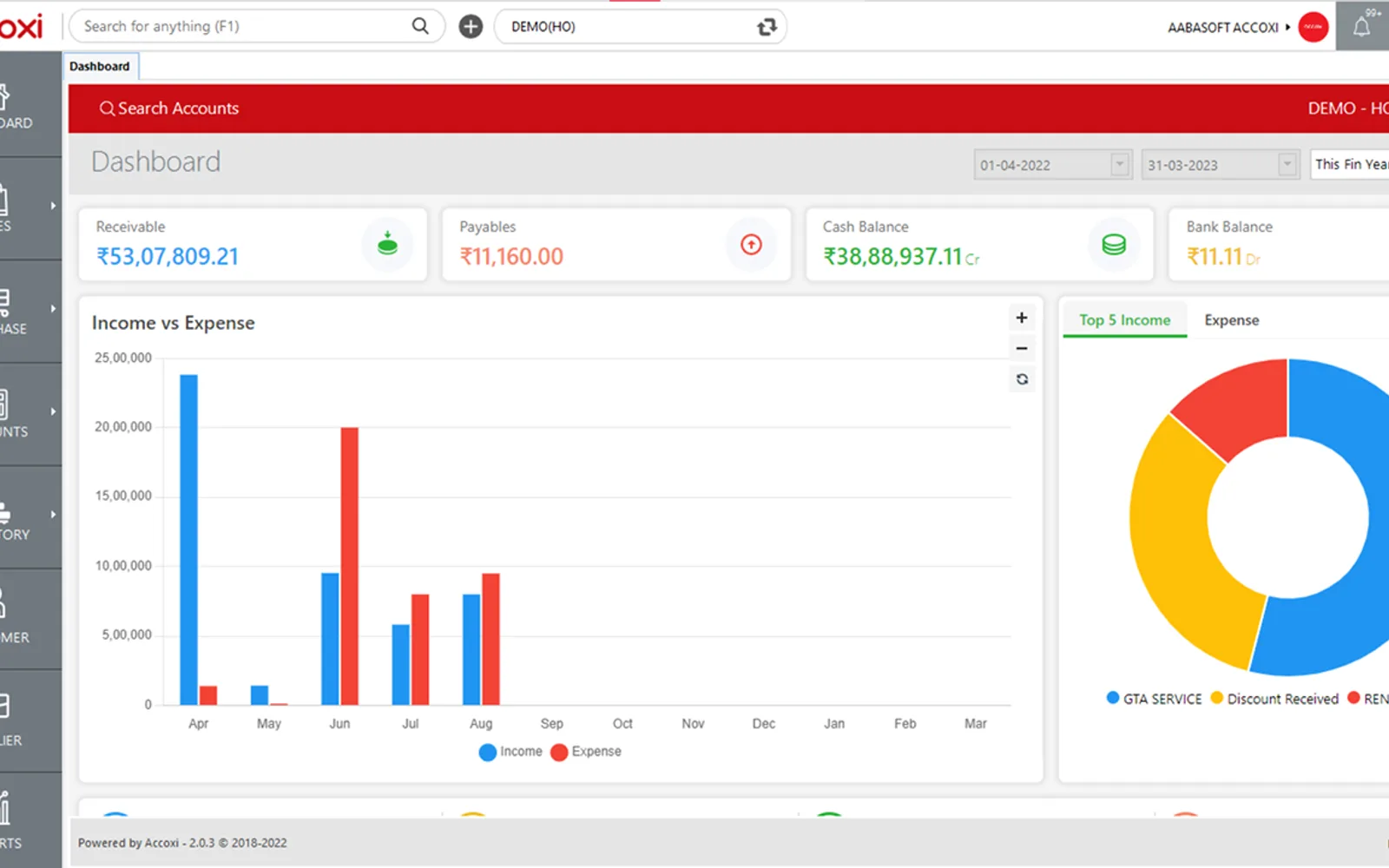
Task: Click the April income bar
Action: 189,539
